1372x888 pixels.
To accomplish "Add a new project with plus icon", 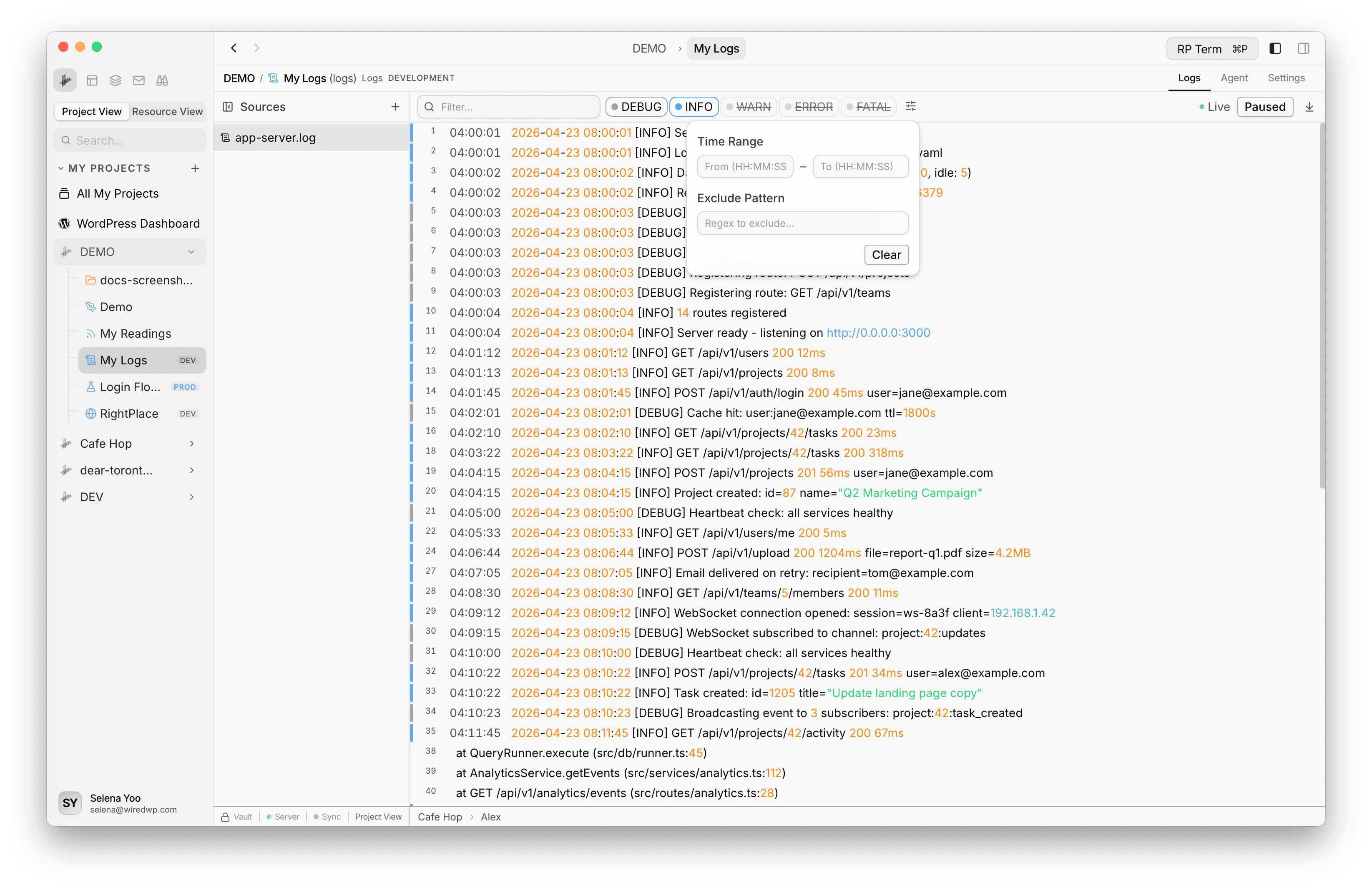I will [195, 168].
